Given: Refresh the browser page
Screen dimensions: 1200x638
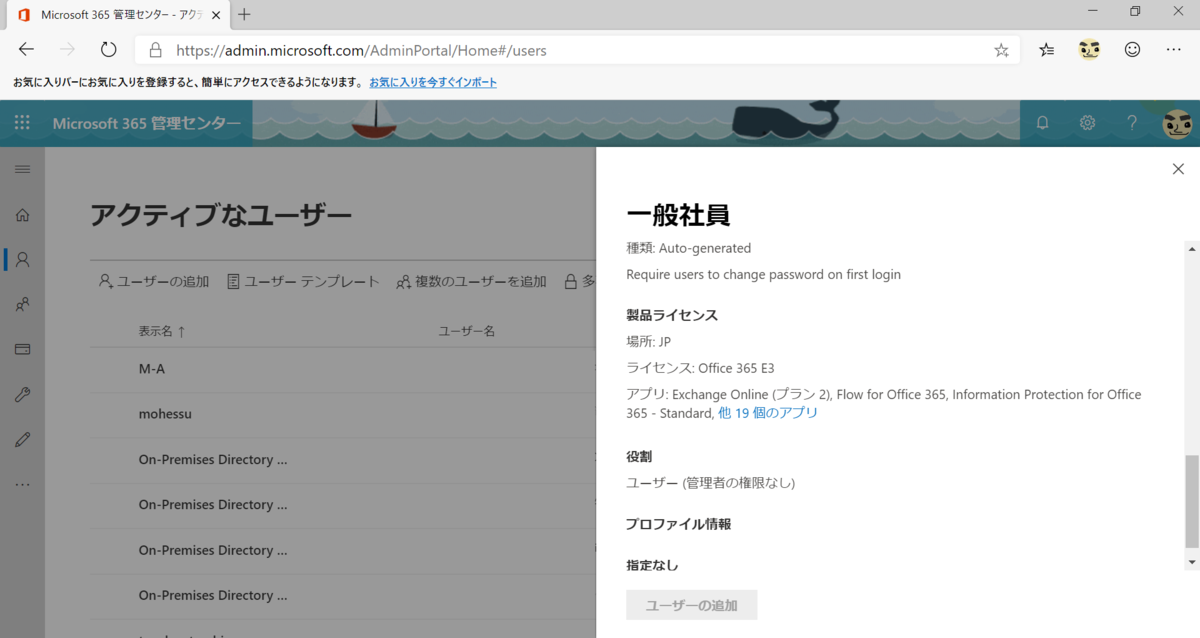Looking at the screenshot, I should click(109, 49).
